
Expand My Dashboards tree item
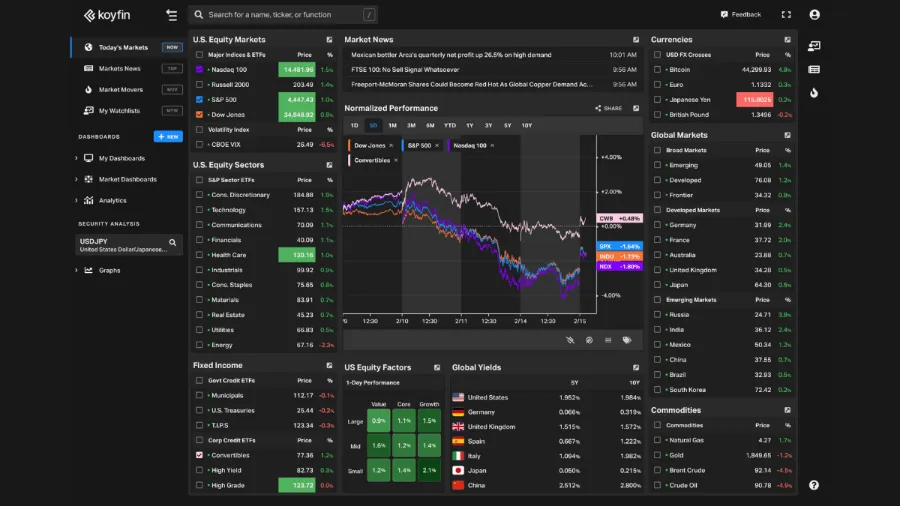click(x=76, y=158)
